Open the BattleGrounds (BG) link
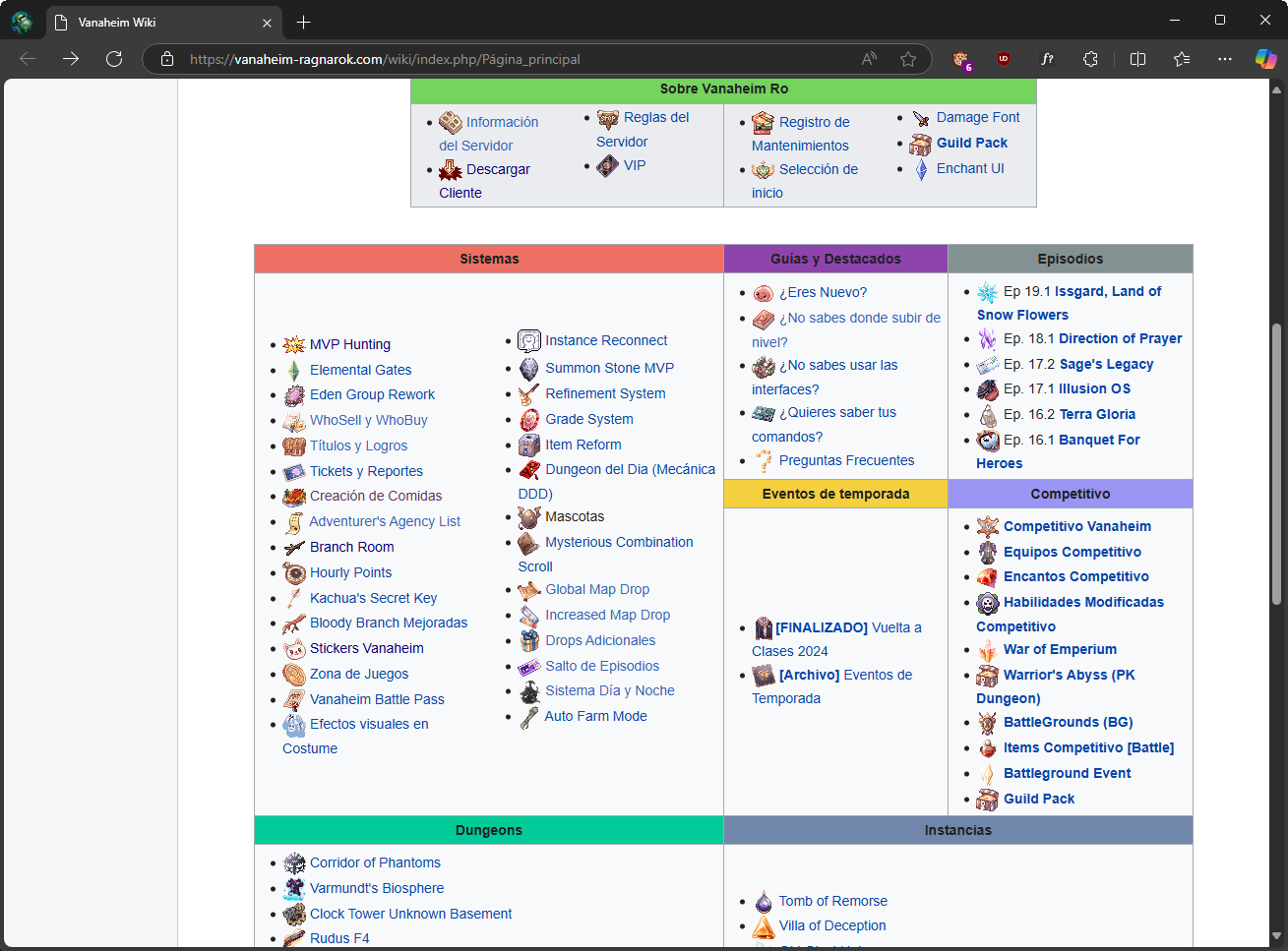This screenshot has width=1288, height=951. (1068, 722)
